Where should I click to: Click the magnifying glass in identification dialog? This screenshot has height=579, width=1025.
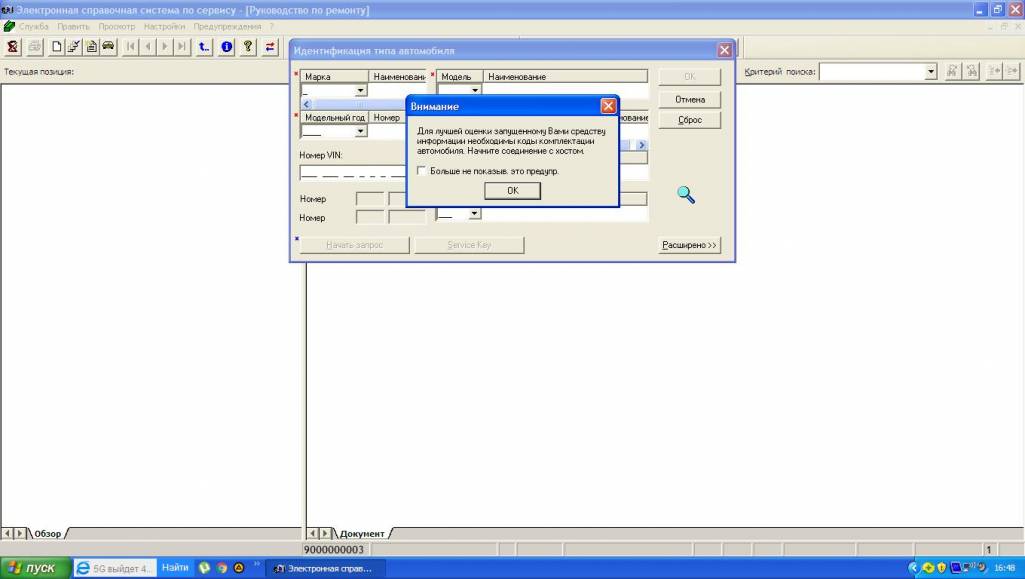click(x=686, y=195)
